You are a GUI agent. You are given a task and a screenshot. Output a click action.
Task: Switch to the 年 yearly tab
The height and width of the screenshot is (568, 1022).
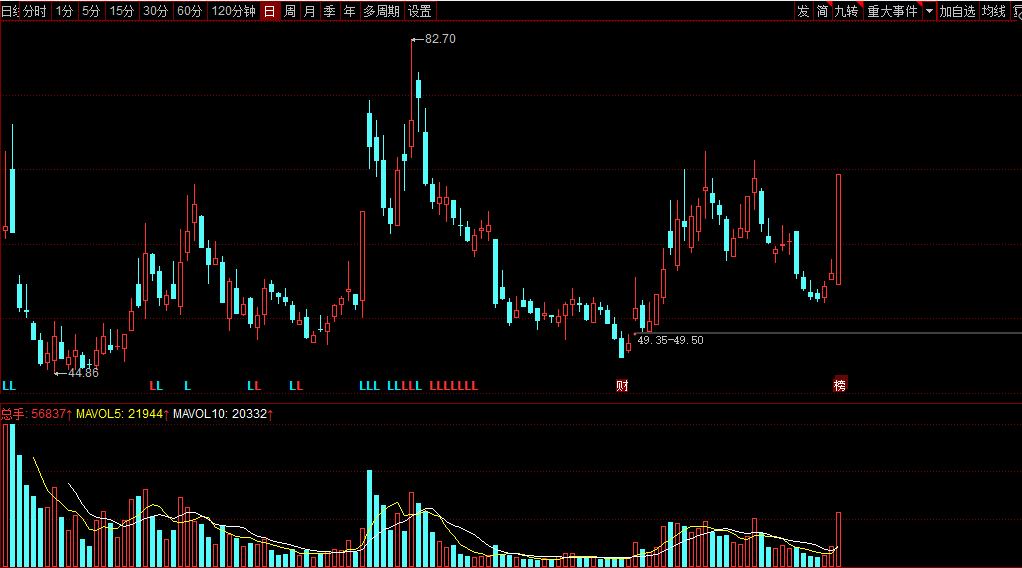349,11
